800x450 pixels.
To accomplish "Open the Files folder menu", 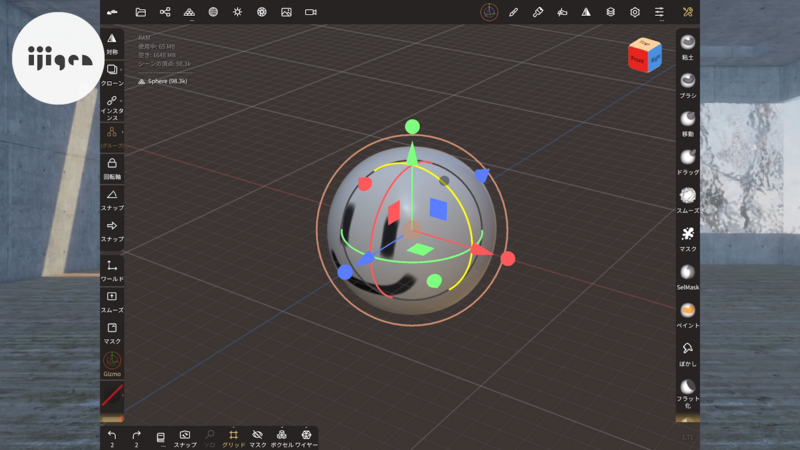I will [140, 12].
